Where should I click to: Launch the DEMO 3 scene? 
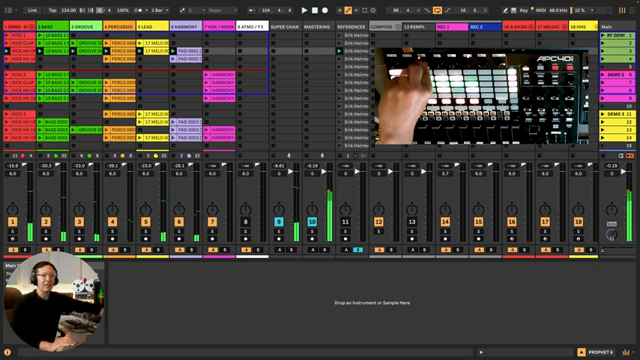[x=603, y=114]
